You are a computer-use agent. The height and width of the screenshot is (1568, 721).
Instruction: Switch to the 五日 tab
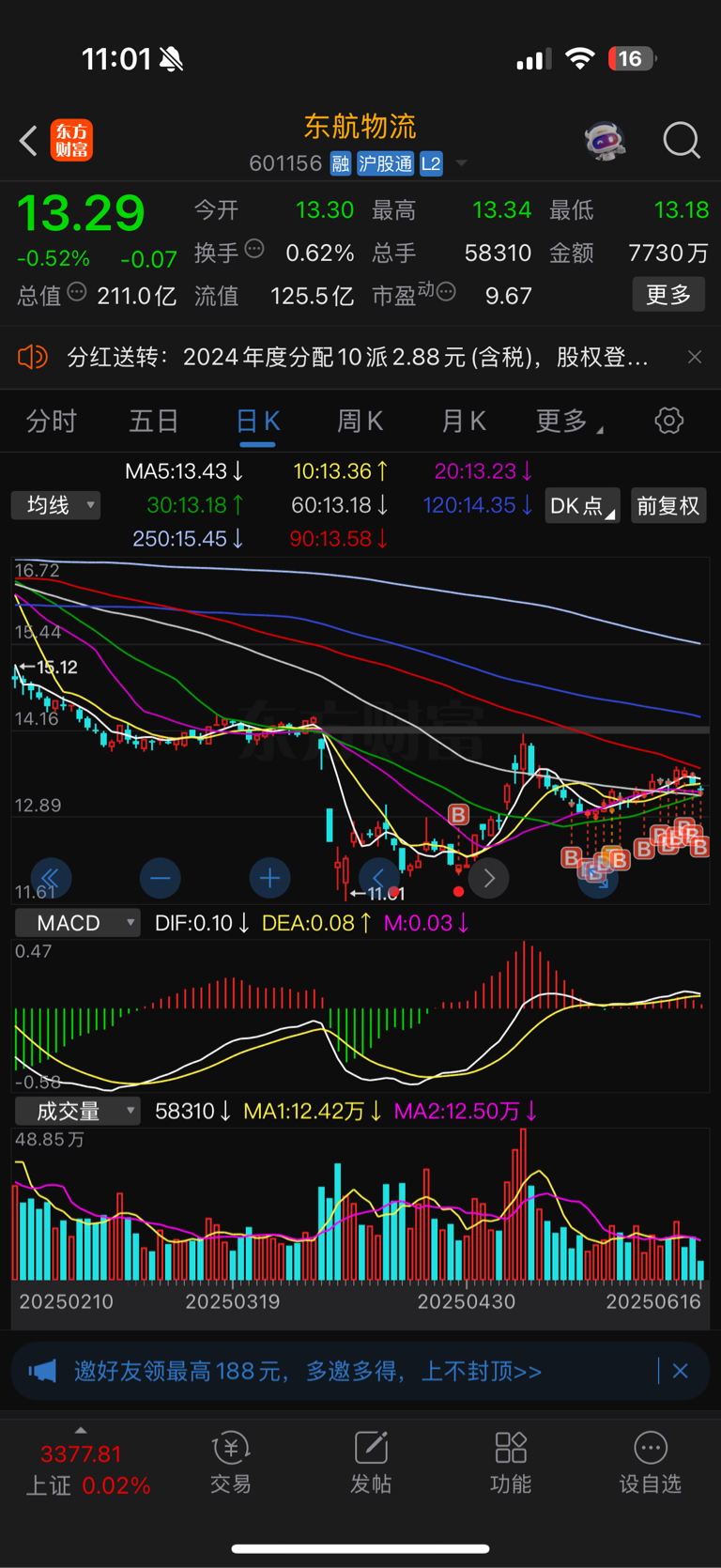coord(154,421)
